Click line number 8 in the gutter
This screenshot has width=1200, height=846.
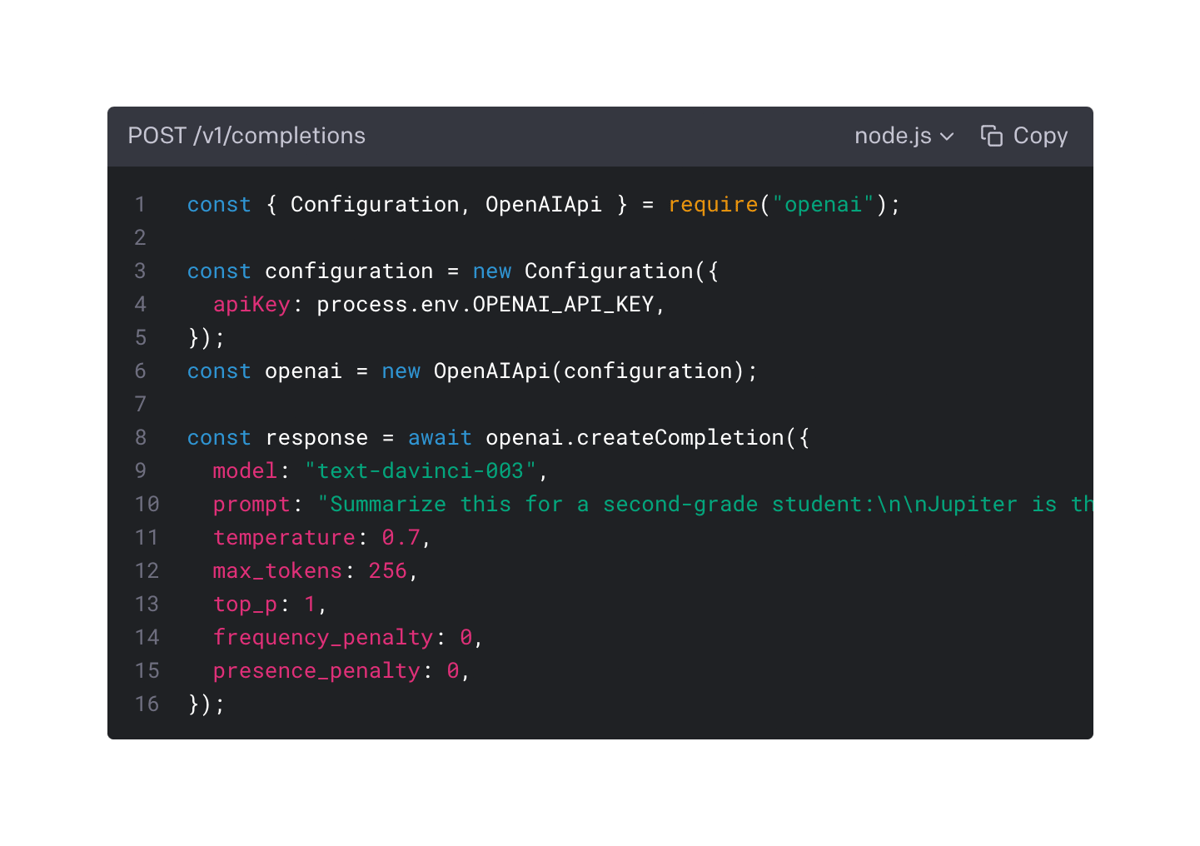point(140,437)
